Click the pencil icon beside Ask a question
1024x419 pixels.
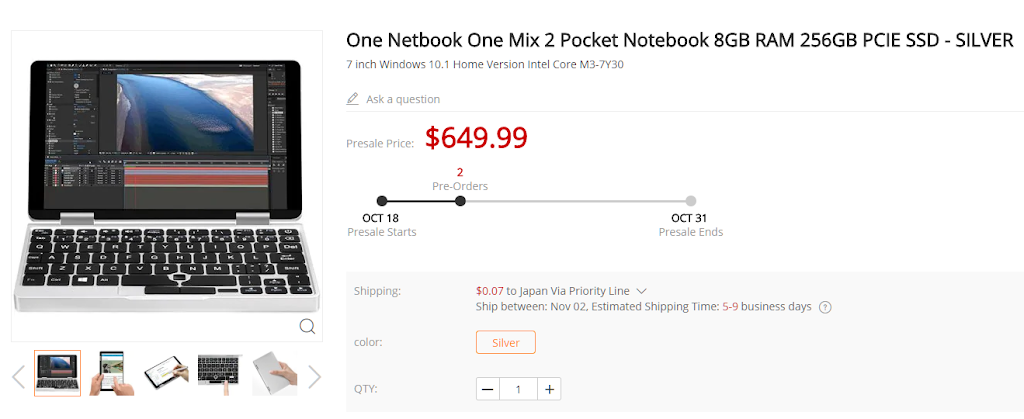[352, 99]
